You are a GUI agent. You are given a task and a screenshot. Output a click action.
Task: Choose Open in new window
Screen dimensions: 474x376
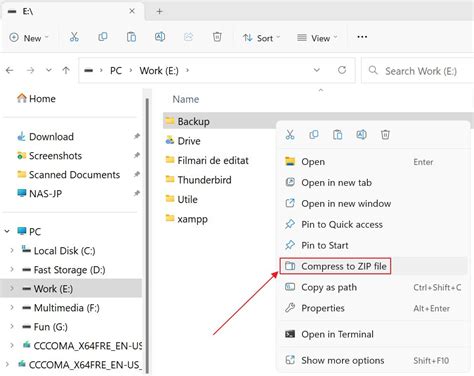click(x=373, y=203)
